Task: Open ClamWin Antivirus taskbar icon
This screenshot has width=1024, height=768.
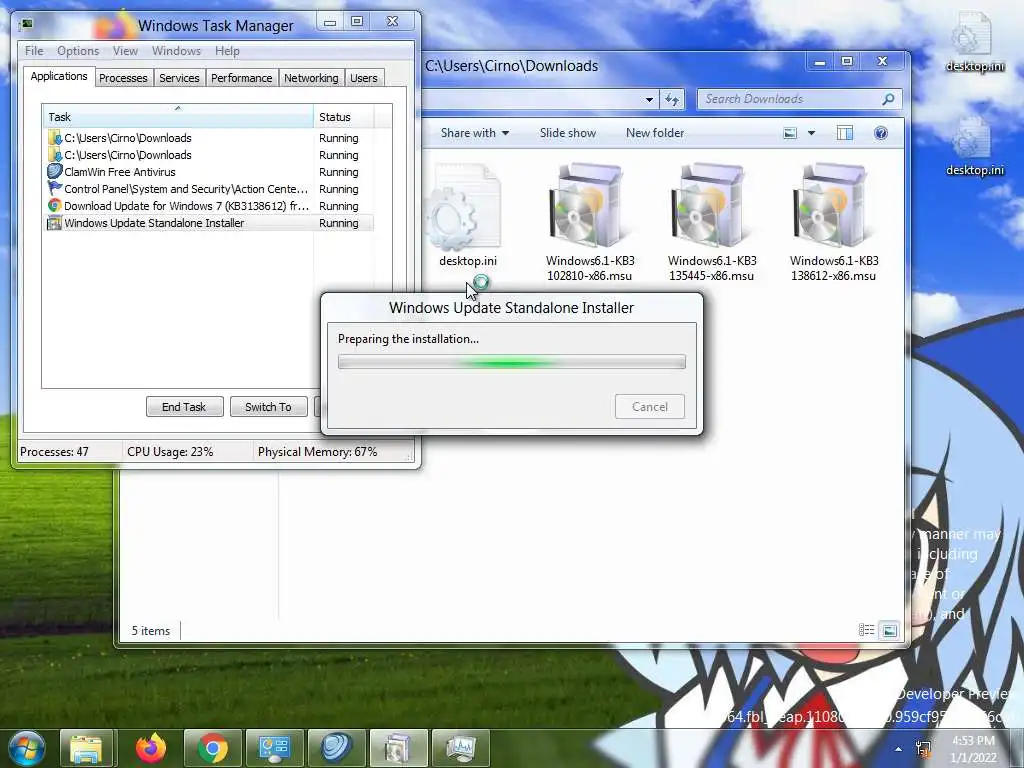Action: click(336, 748)
